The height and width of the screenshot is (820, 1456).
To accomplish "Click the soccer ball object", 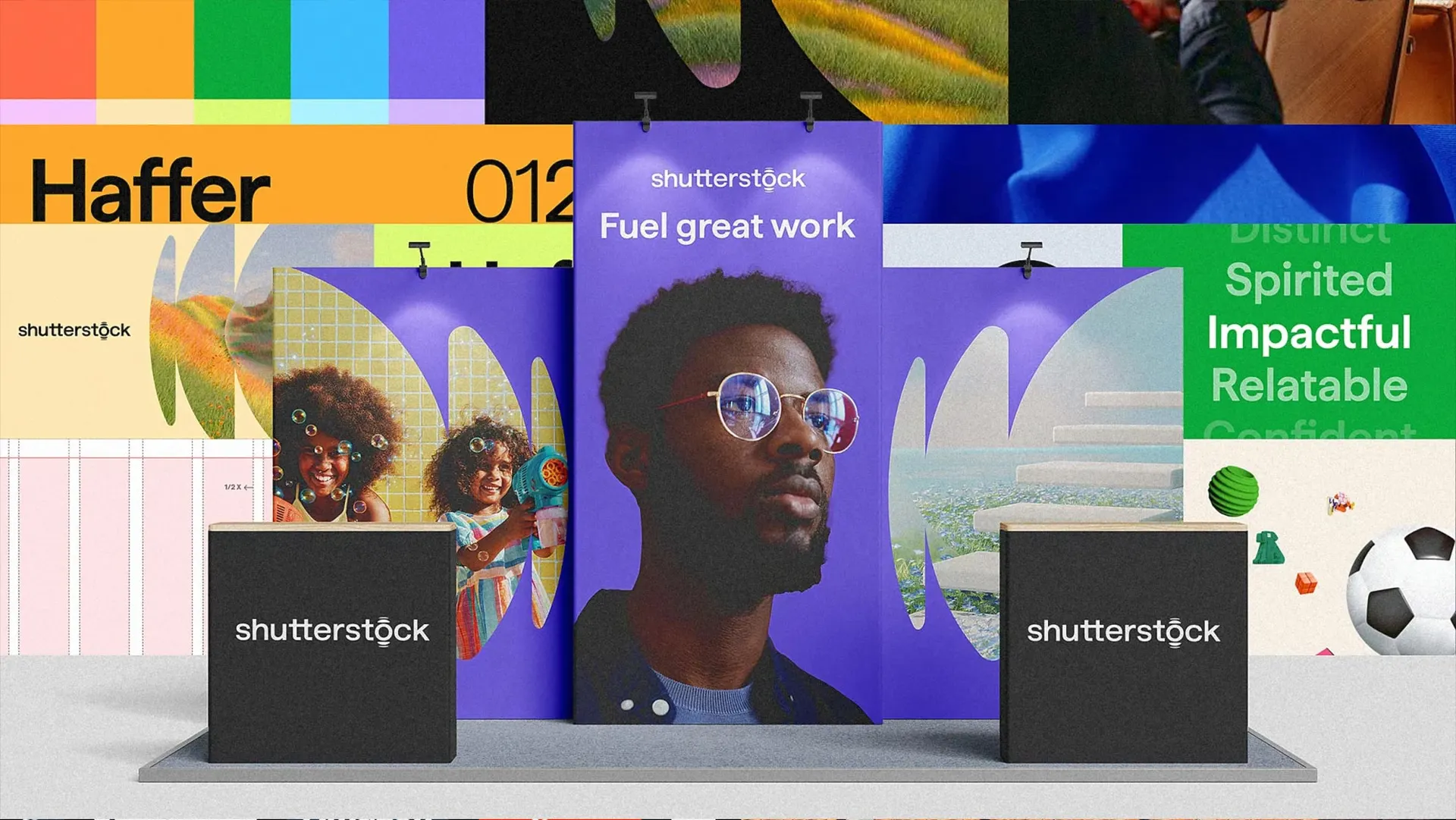I will click(x=1401, y=591).
